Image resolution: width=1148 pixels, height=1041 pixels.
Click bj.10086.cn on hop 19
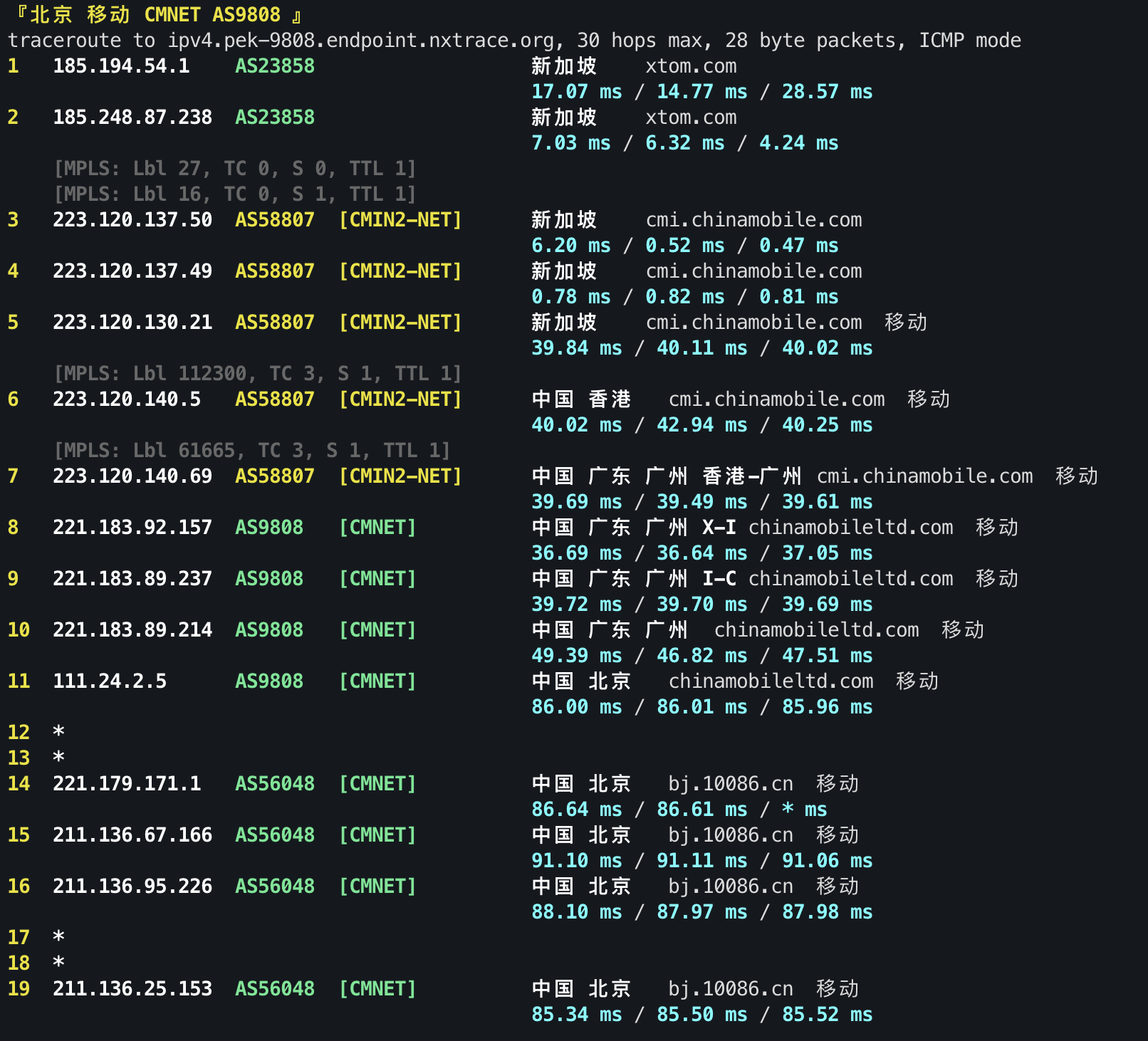[731, 989]
